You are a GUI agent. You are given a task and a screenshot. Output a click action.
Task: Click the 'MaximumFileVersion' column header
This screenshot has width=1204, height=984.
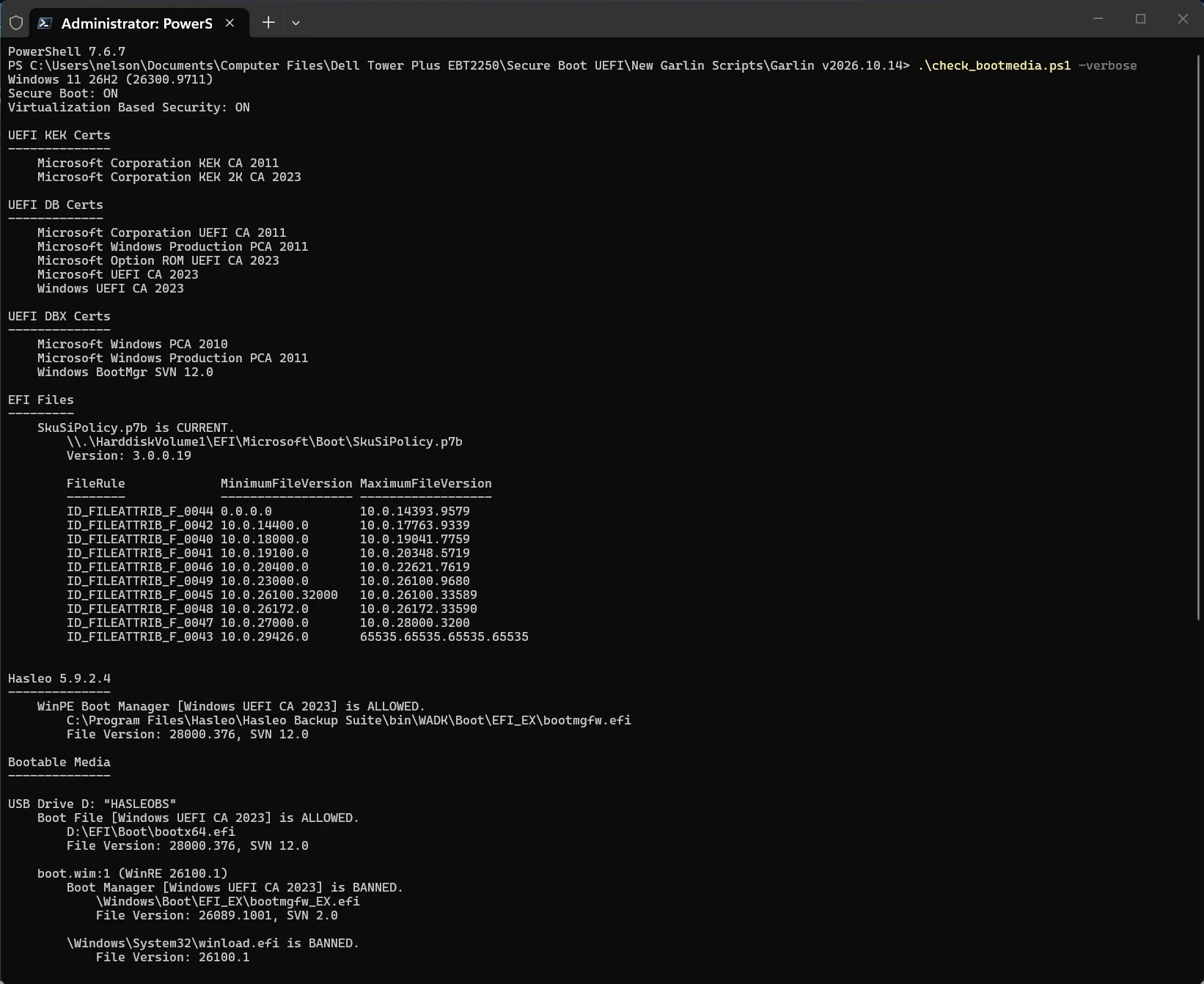click(426, 483)
